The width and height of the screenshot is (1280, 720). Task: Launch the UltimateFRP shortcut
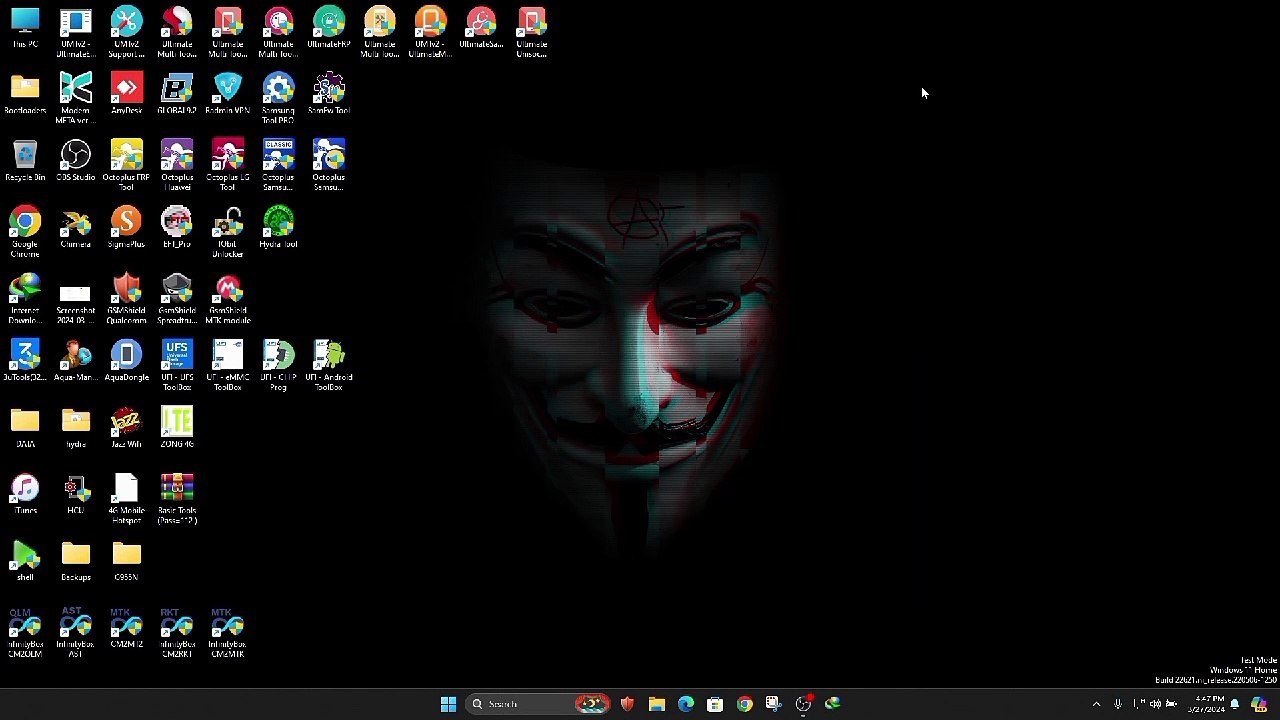tap(329, 28)
